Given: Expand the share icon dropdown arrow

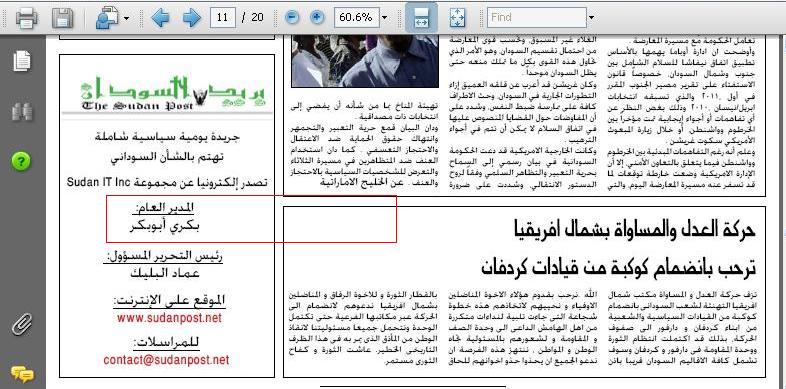Looking at the screenshot, I should pyautogui.click(x=126, y=19).
